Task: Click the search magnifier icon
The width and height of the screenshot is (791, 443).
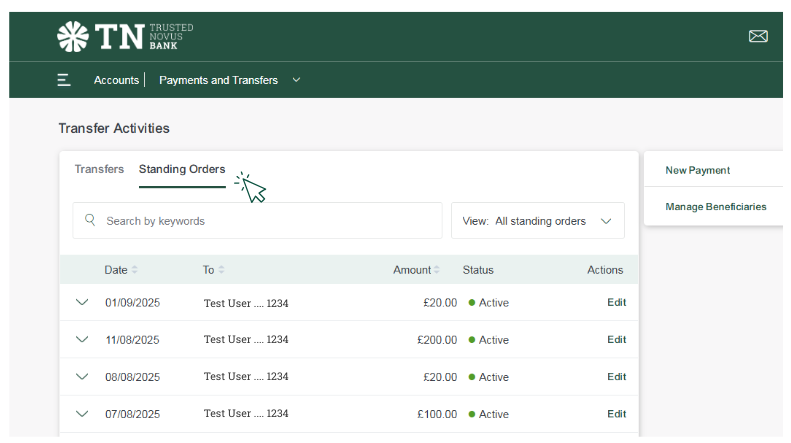Action: (x=90, y=221)
